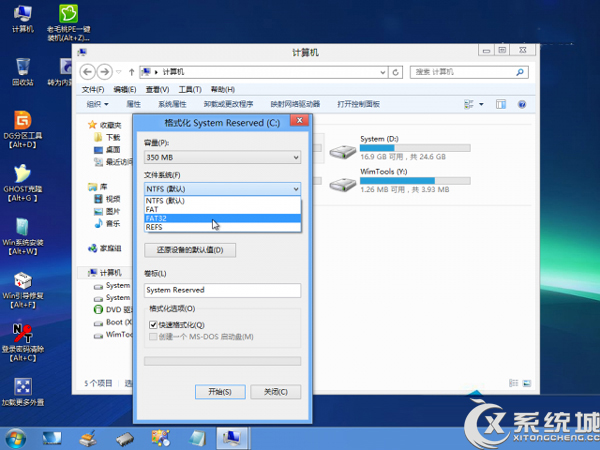Viewport: 600px width, 450px height.
Task: Close the format dialog with the red X
Action: [300, 121]
